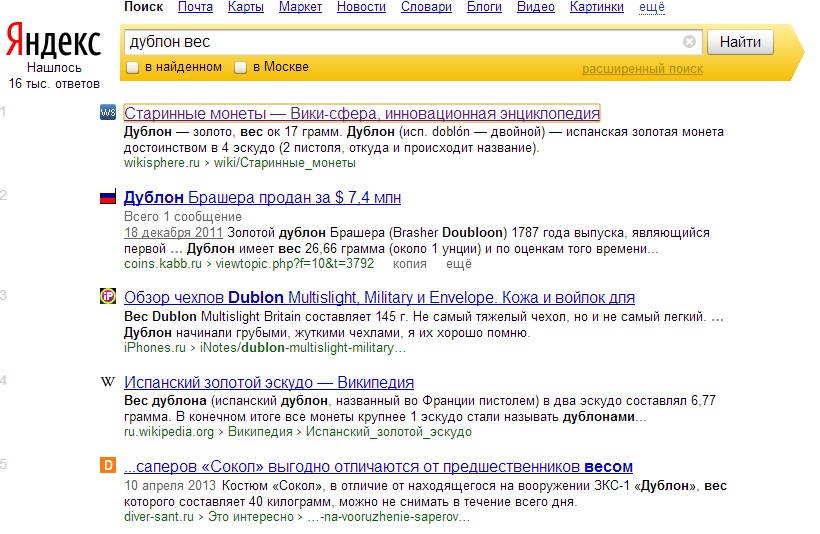This screenshot has width=820, height=534.
Task: Select the Поиск tab
Action: tap(143, 7)
